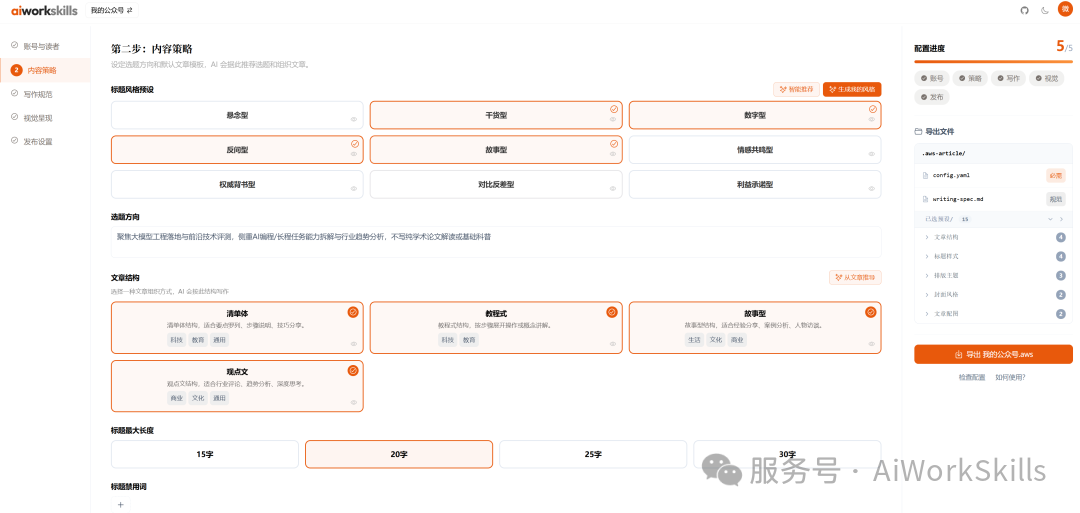Click eye icon on 清单体 structure card
Viewport: 1080px width, 513px height.
click(x=354, y=344)
